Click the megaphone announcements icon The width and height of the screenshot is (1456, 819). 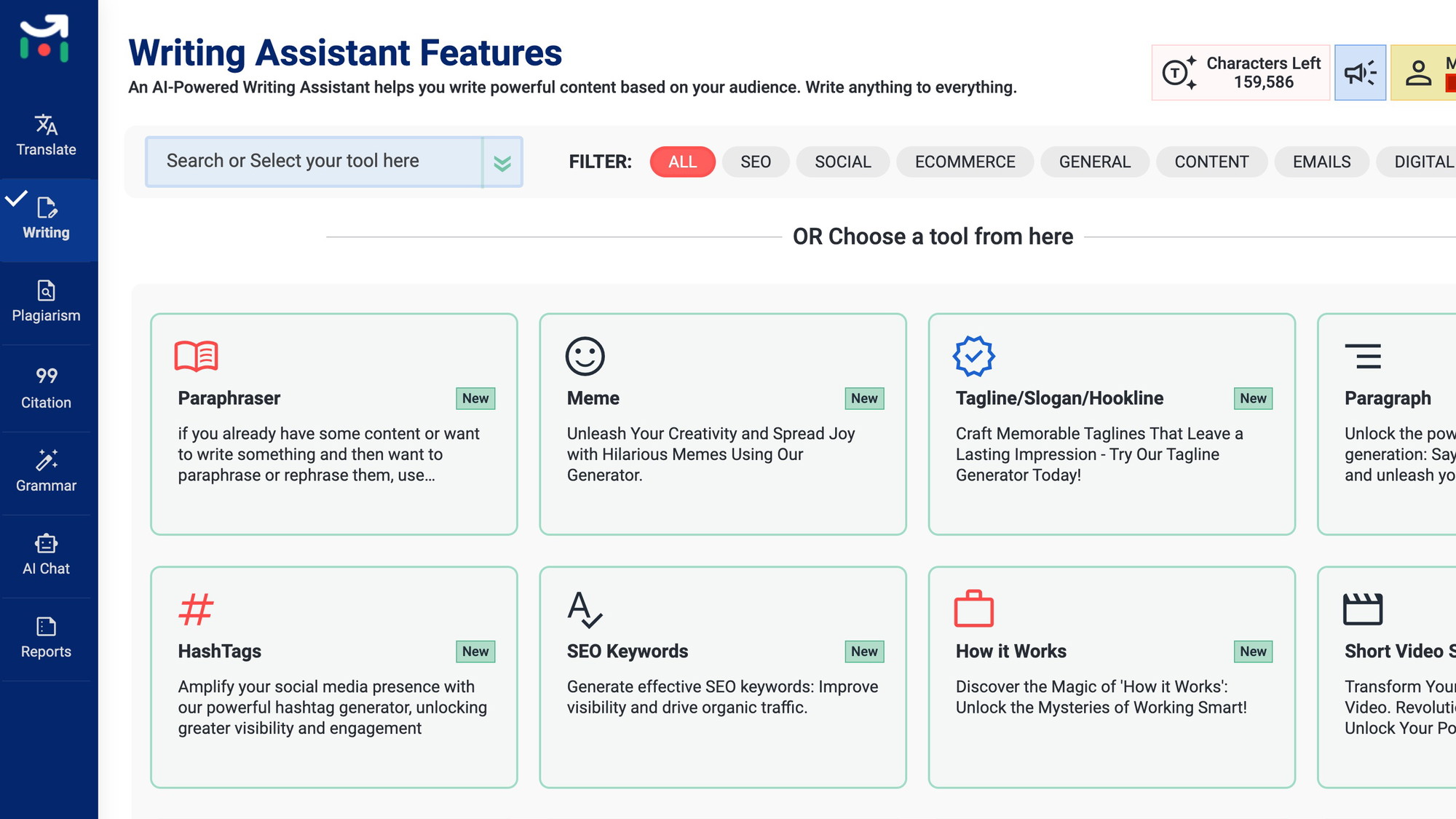[1359, 73]
